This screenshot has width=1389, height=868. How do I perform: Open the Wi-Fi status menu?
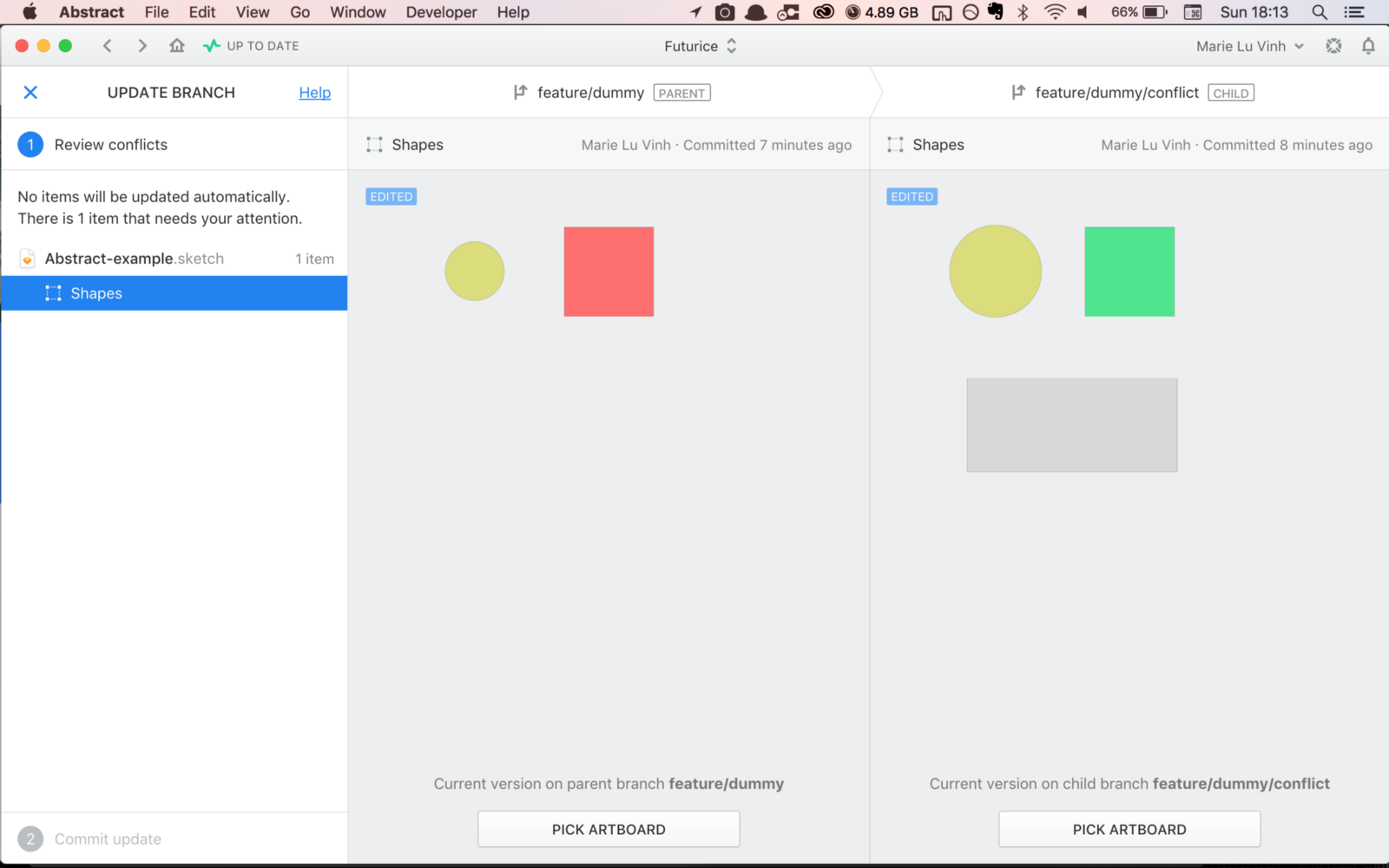point(1055,12)
